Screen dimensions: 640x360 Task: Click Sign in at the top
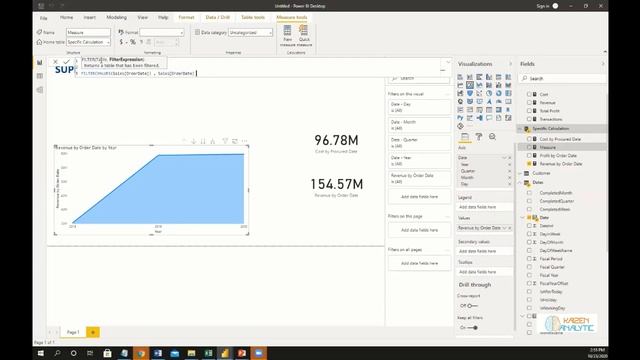coord(542,6)
